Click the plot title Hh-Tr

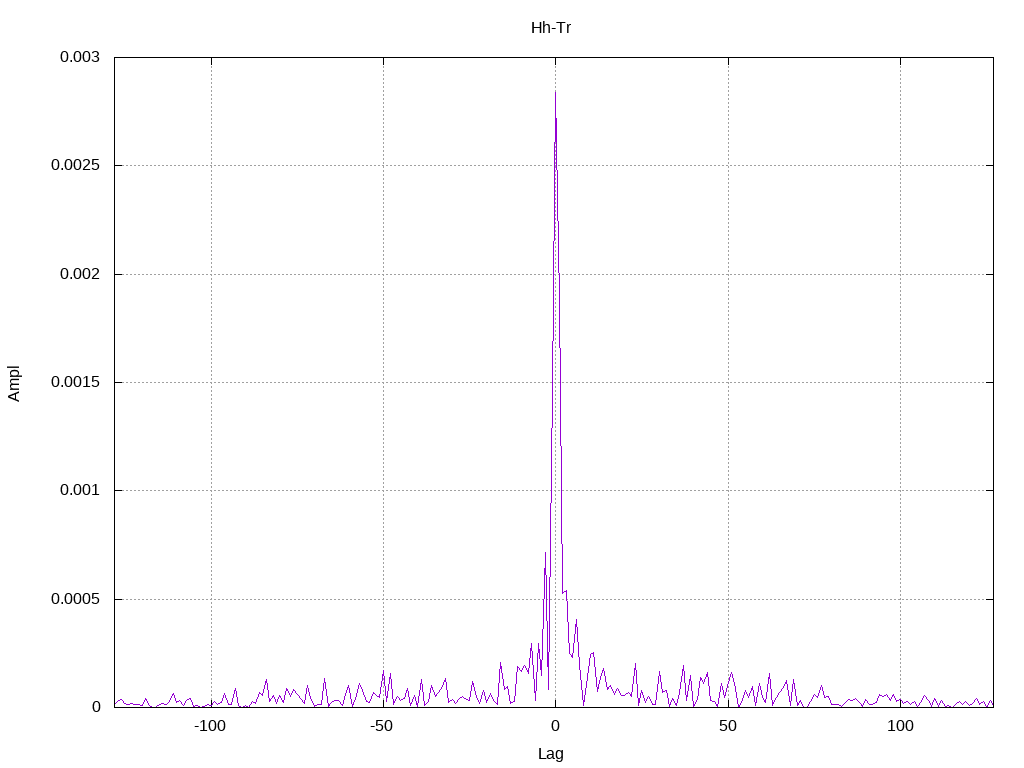(x=551, y=28)
